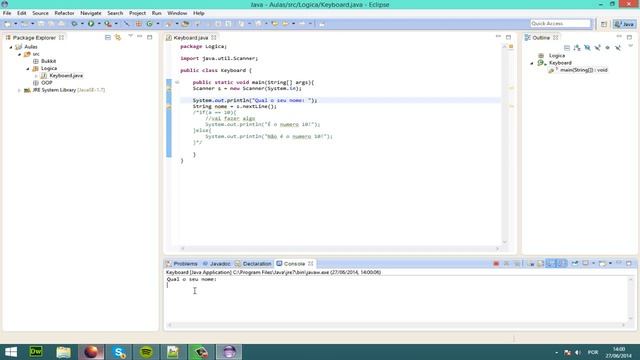
Task: Terminate the running program in Console
Action: pyautogui.click(x=496, y=264)
